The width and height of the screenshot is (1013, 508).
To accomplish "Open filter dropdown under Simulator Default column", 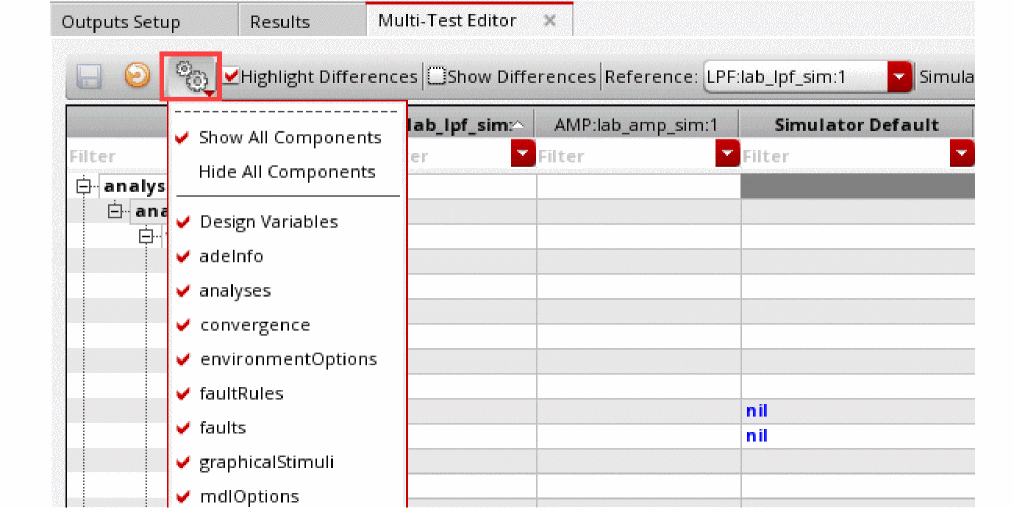I will click(x=963, y=155).
